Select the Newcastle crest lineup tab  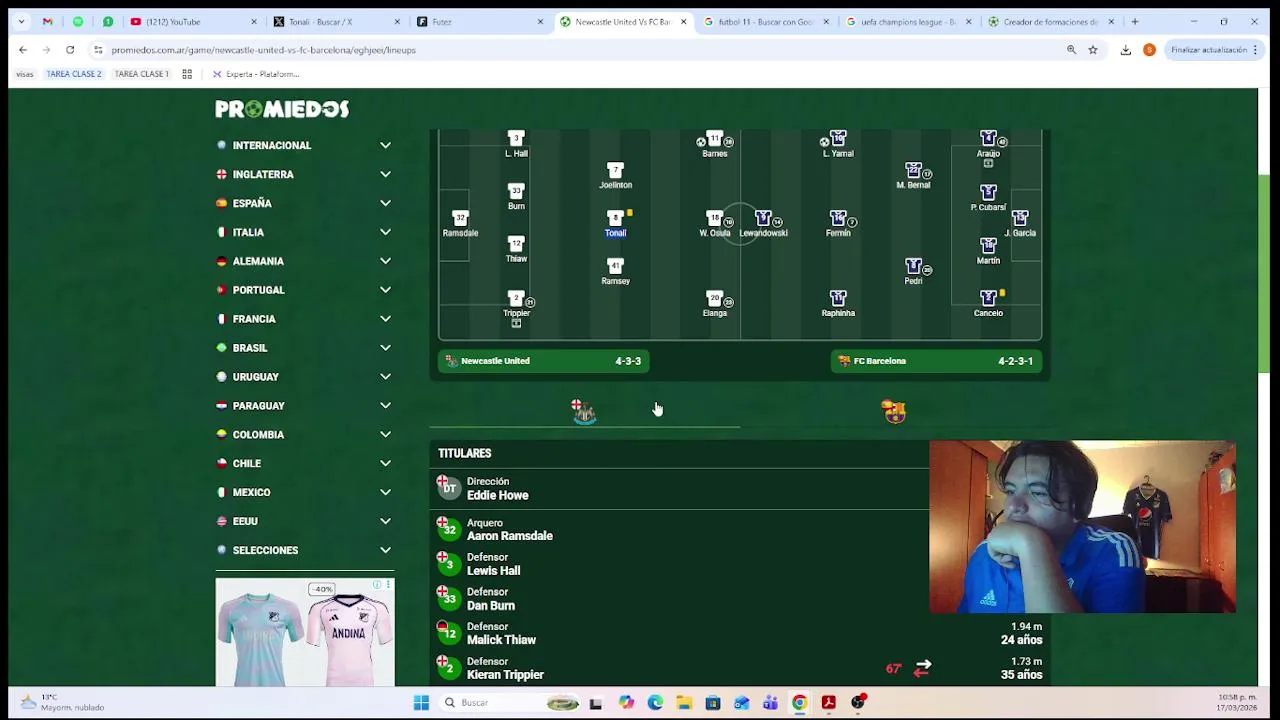click(584, 411)
